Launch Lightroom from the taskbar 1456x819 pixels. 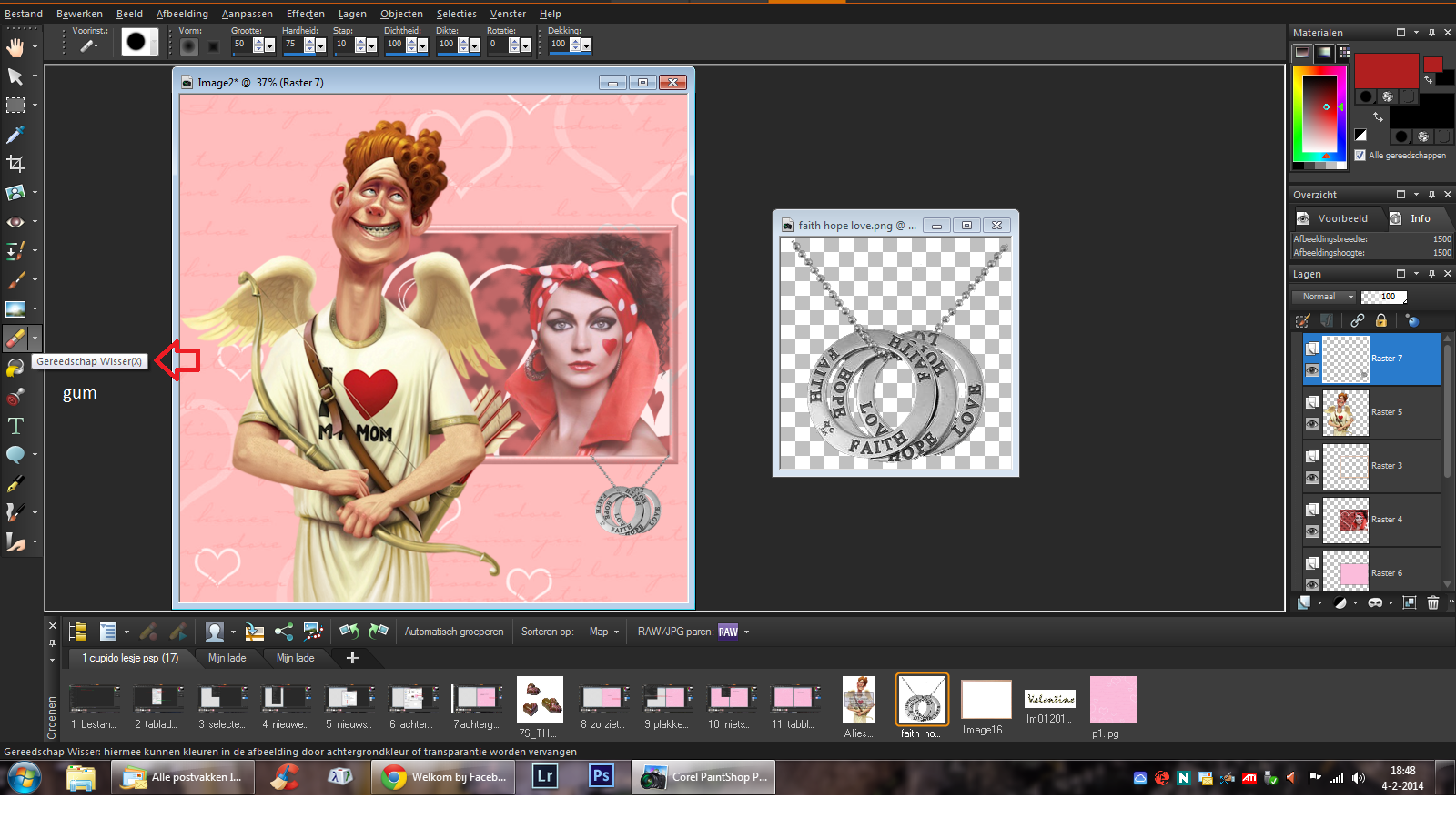pos(545,777)
